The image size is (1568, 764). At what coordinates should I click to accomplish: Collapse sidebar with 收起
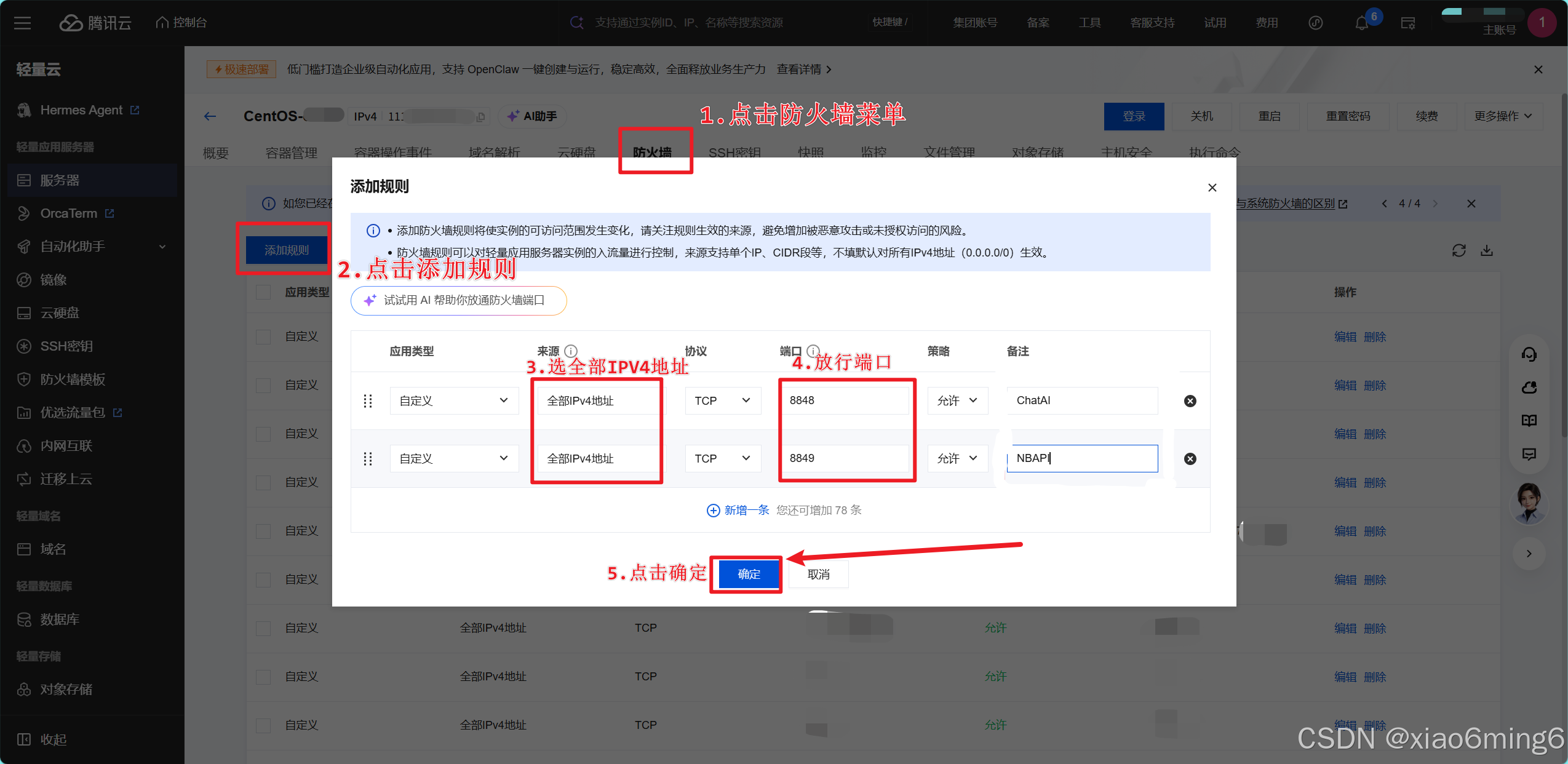(x=42, y=740)
